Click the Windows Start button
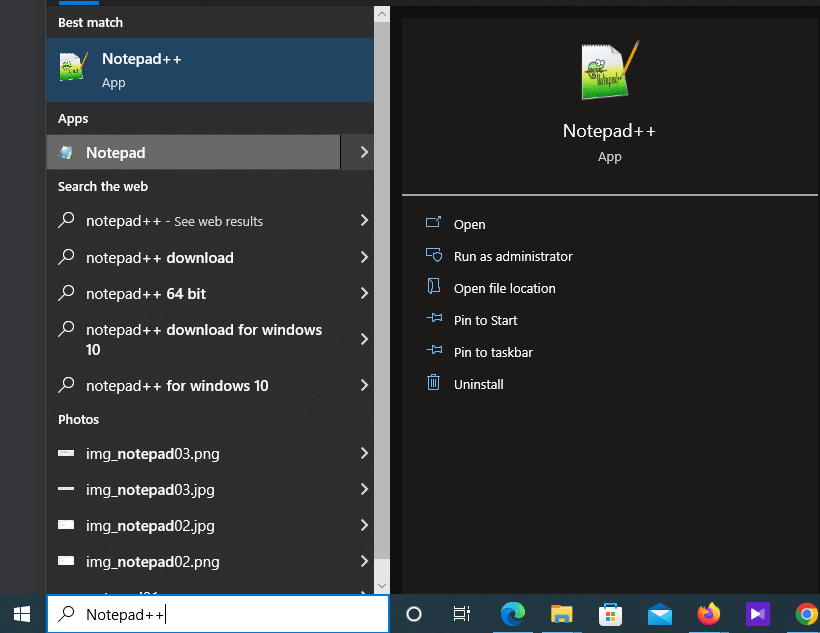Screen dimensions: 820x633 coord(22,613)
